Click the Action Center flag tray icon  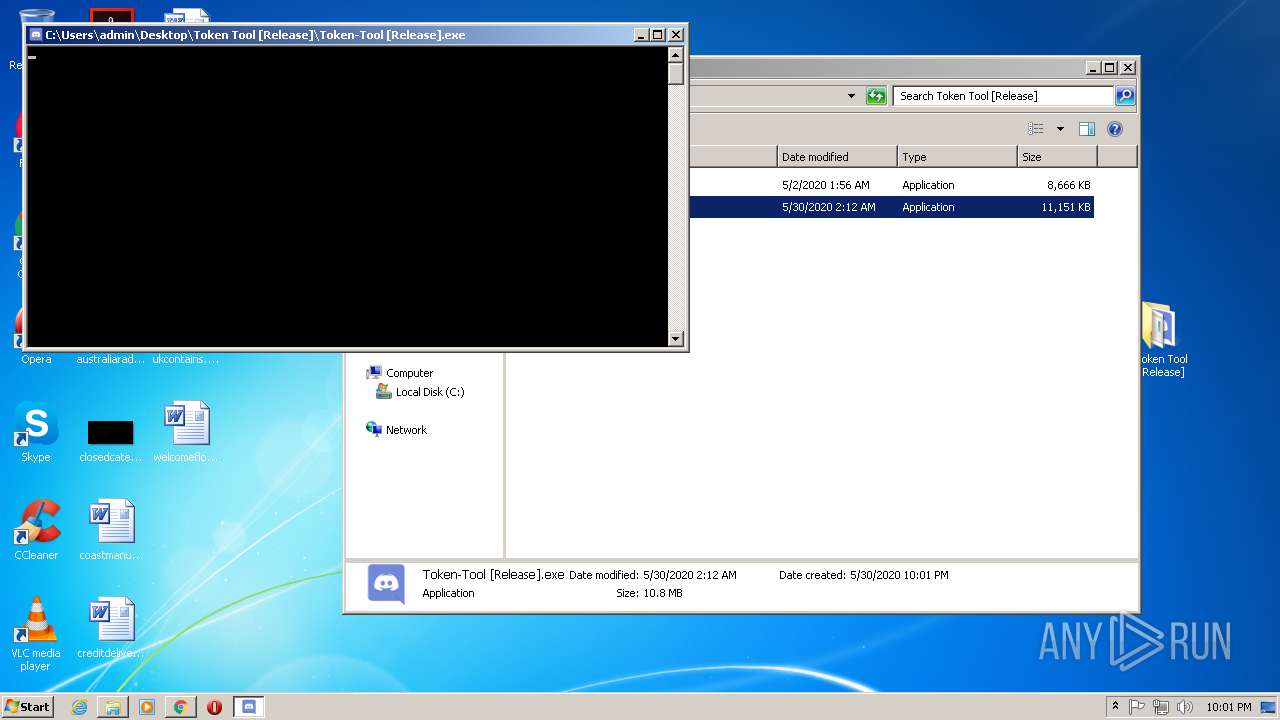[1137, 707]
